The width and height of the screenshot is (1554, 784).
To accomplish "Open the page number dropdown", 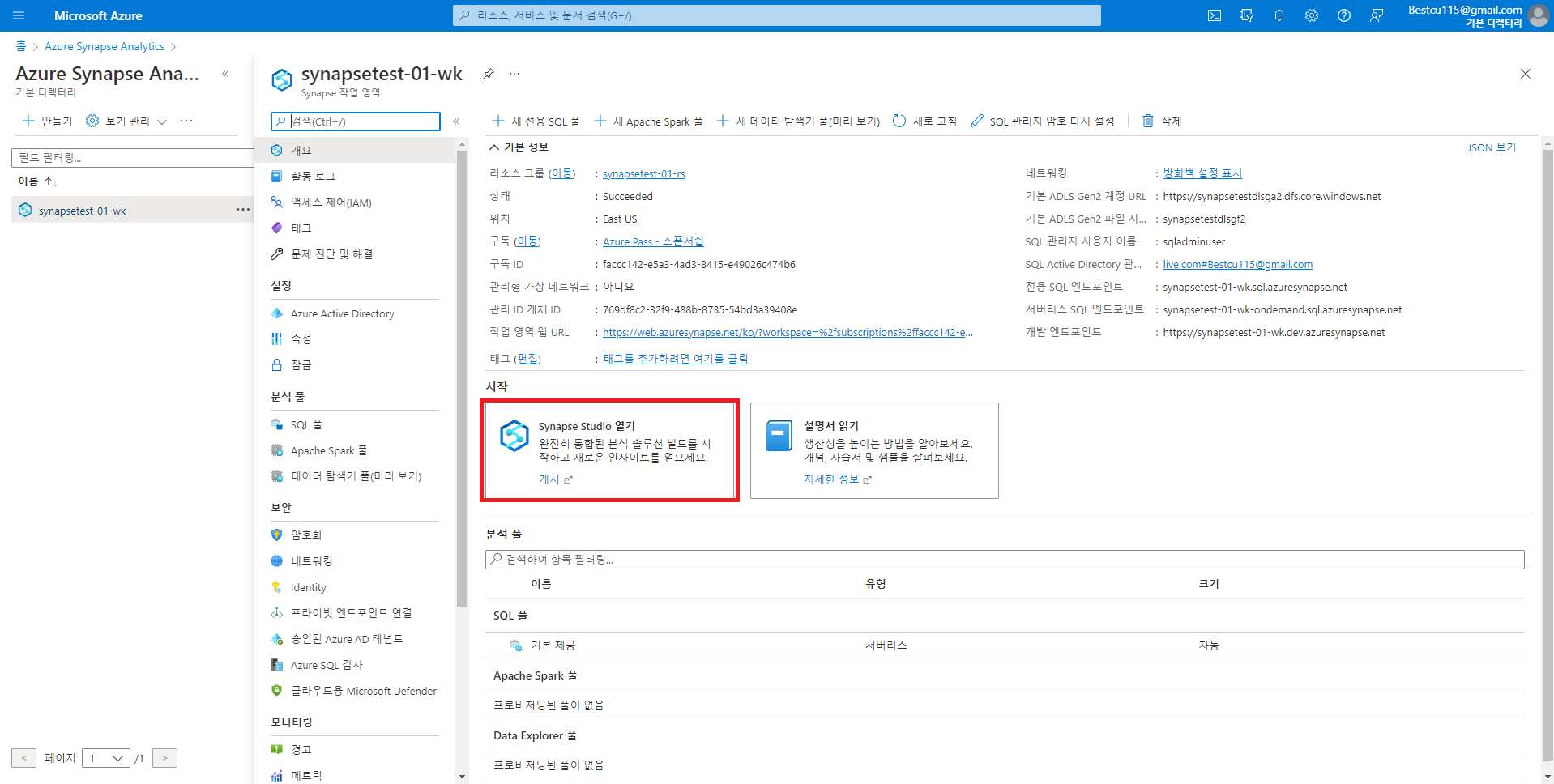I will 106,758.
